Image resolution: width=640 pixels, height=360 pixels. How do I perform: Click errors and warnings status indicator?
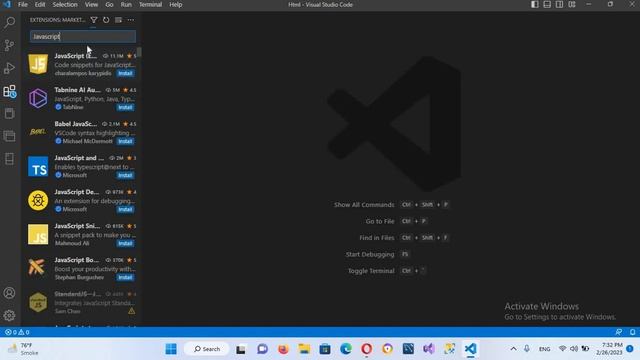[17, 332]
